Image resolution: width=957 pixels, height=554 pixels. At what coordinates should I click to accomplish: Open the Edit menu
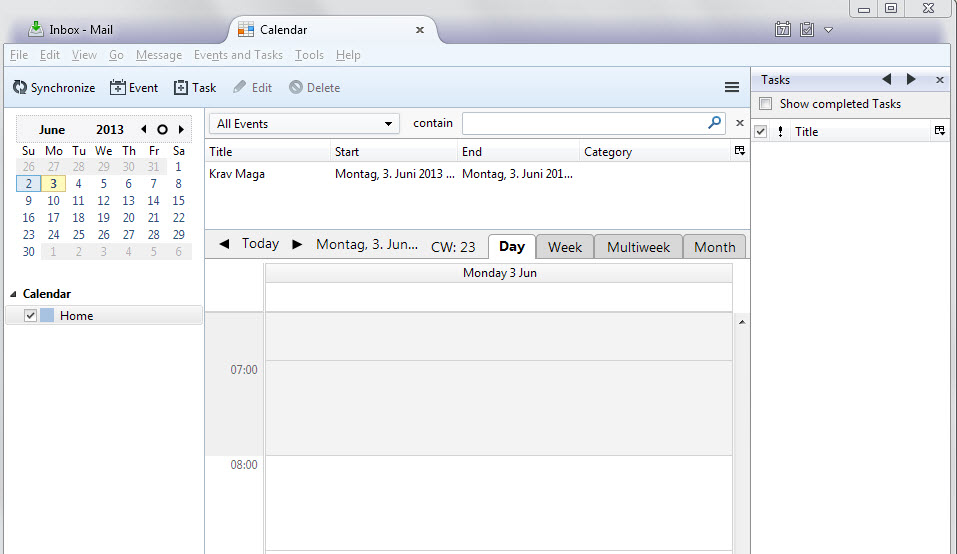coord(49,55)
